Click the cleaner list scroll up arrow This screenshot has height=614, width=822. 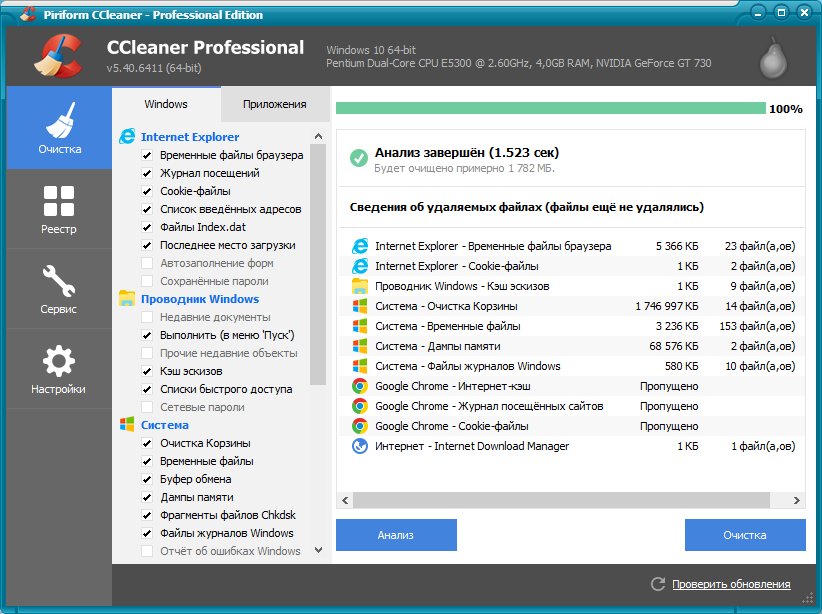click(x=318, y=136)
